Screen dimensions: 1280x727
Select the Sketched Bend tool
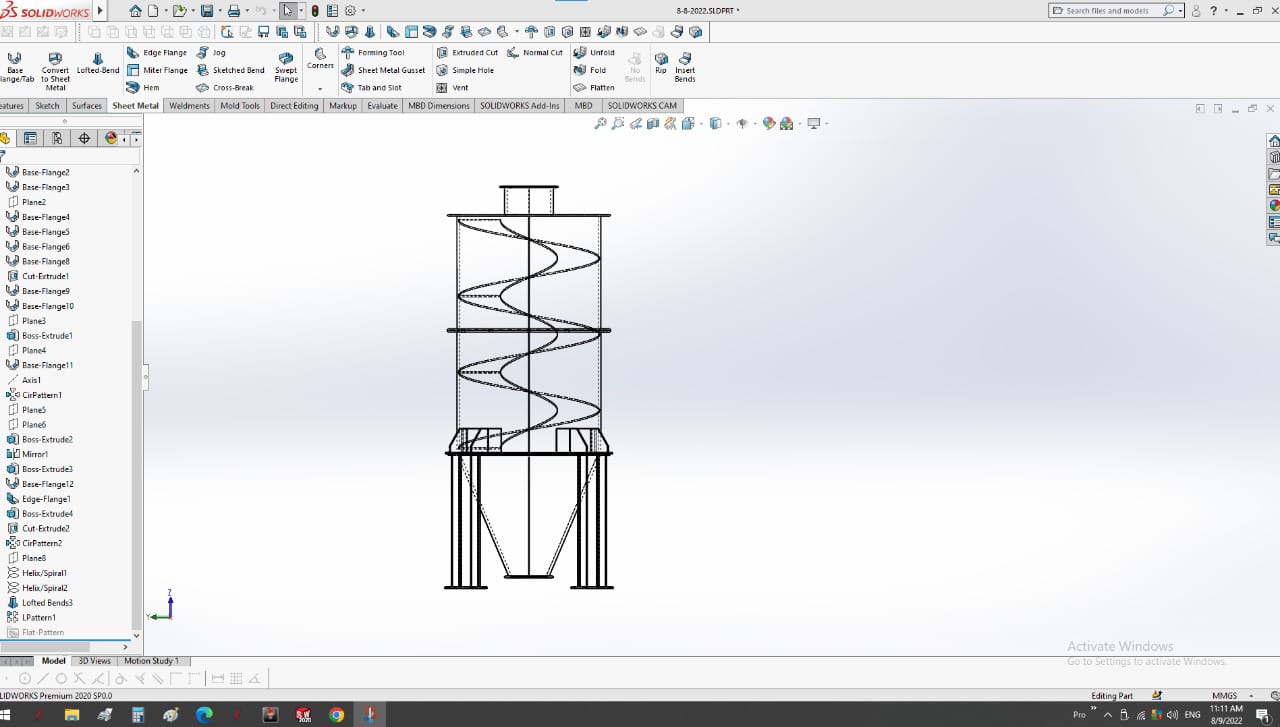coord(230,71)
